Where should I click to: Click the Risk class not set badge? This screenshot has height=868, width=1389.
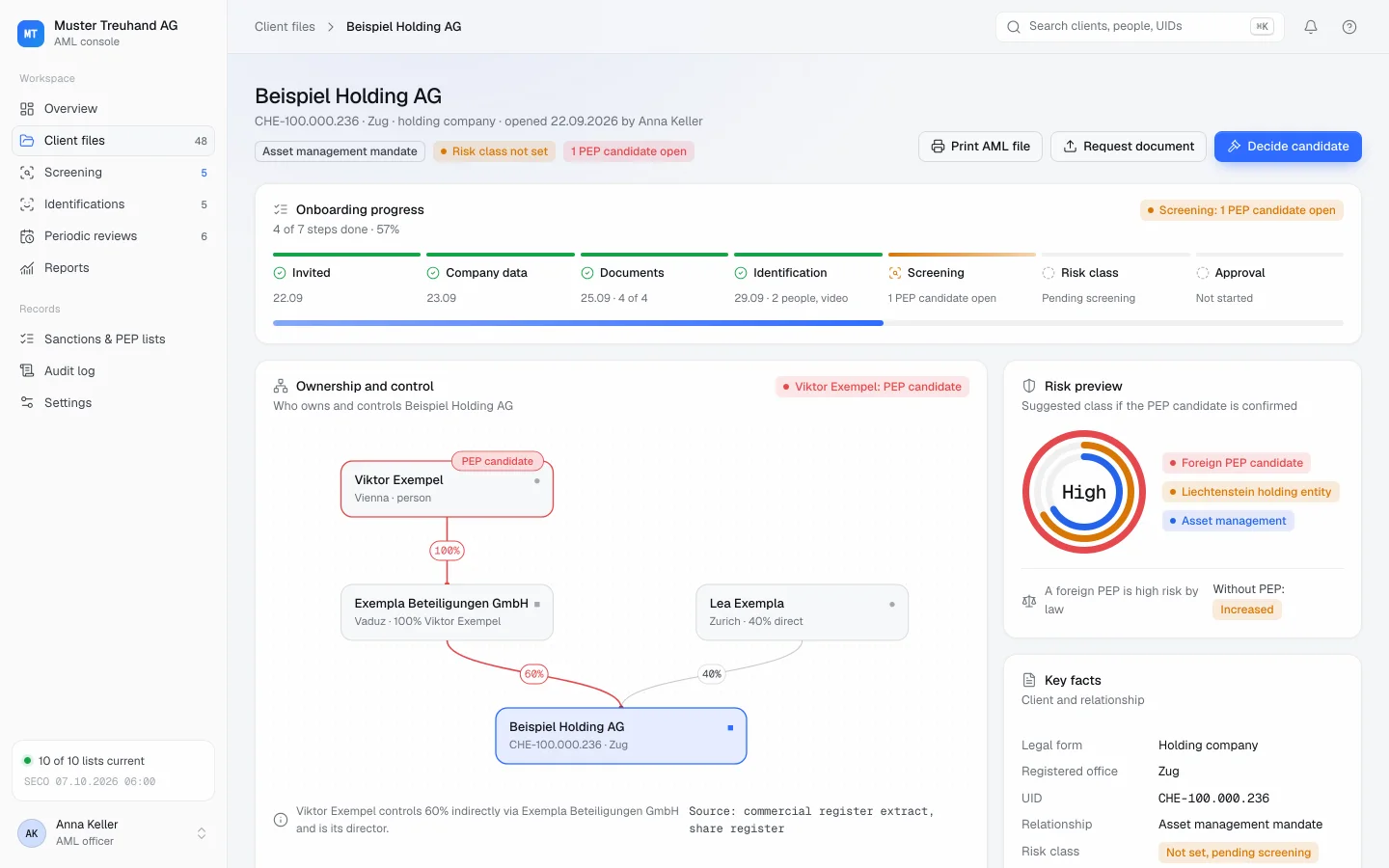494,151
